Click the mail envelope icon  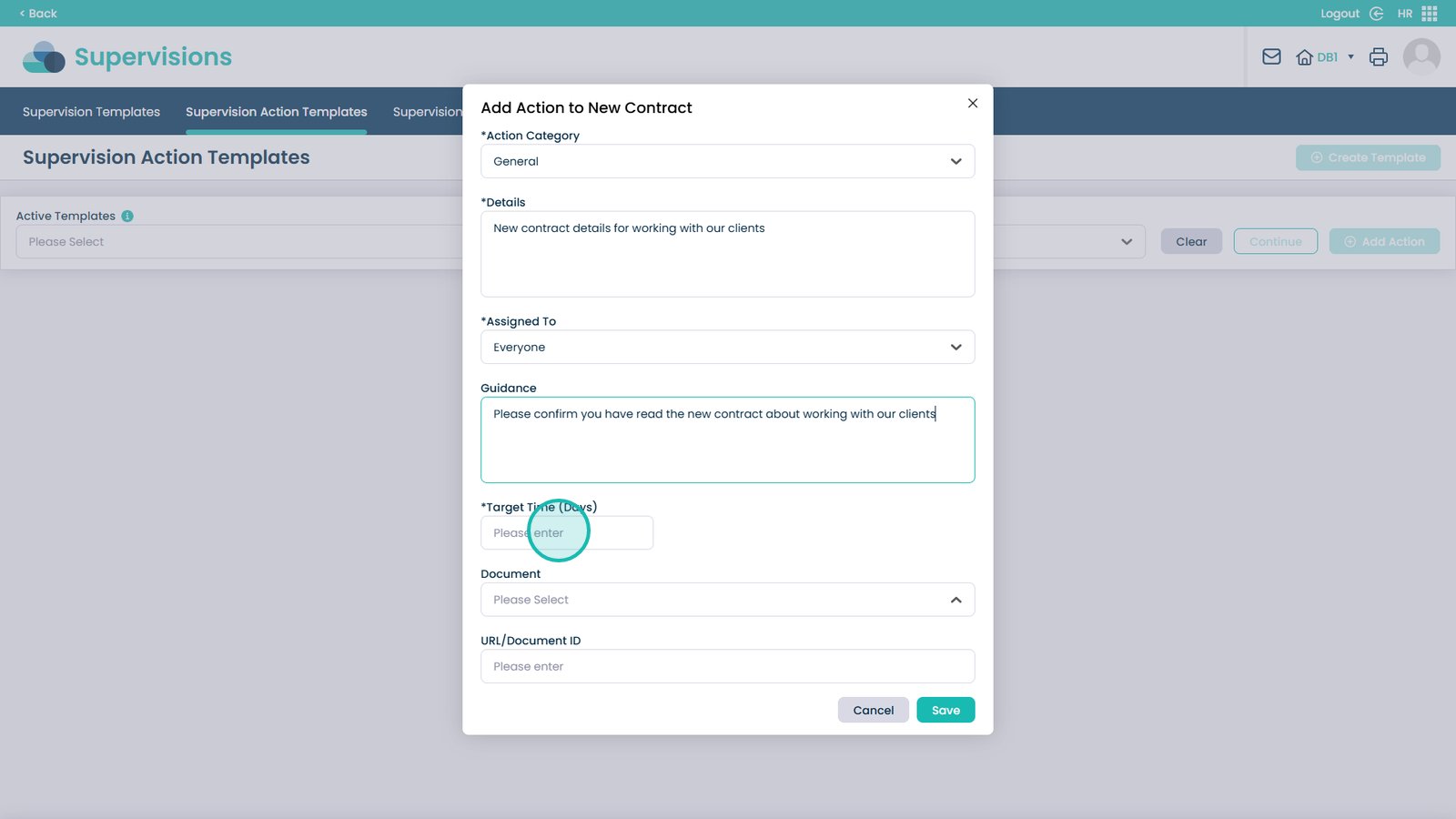(x=1271, y=57)
